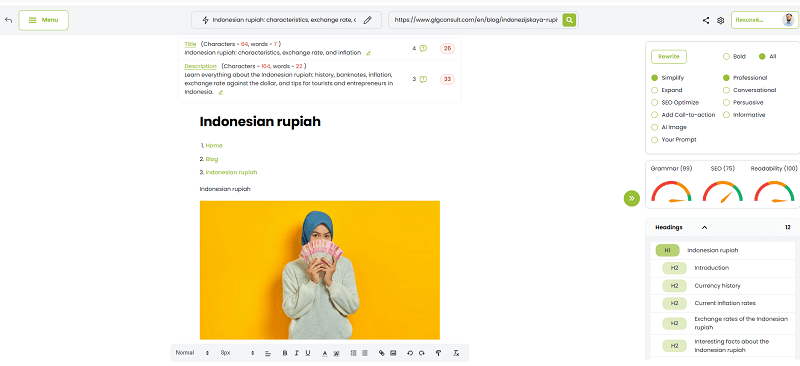800x366 pixels.
Task: Open the text background color picker
Action: (x=336, y=353)
